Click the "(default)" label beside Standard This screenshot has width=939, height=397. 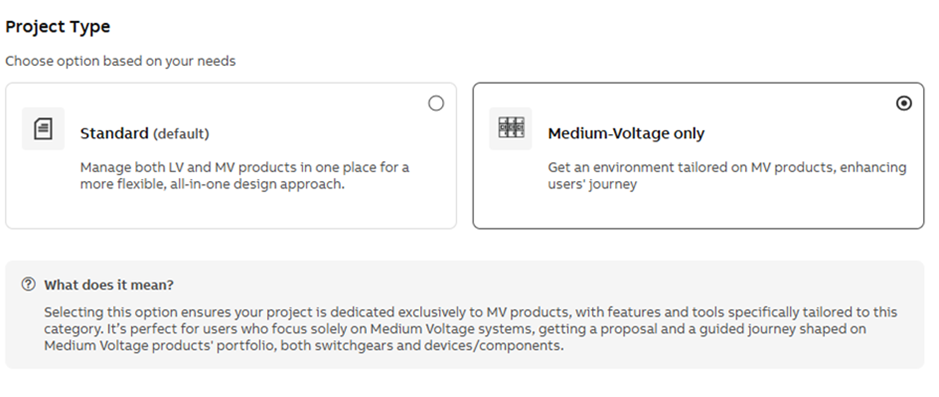point(181,134)
